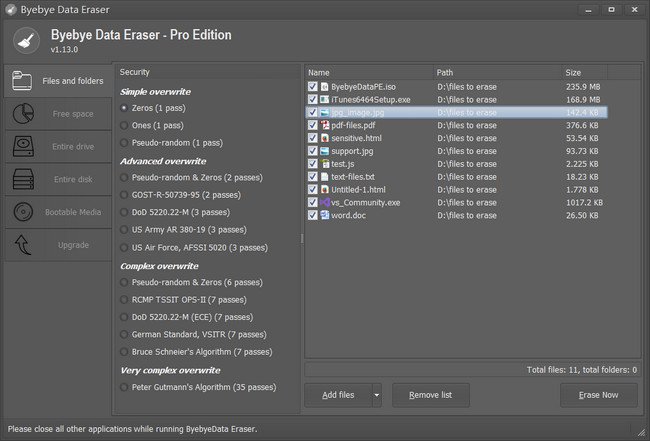The image size is (650, 441).
Task: Sort by the Name column header
Action: pyautogui.click(x=369, y=73)
